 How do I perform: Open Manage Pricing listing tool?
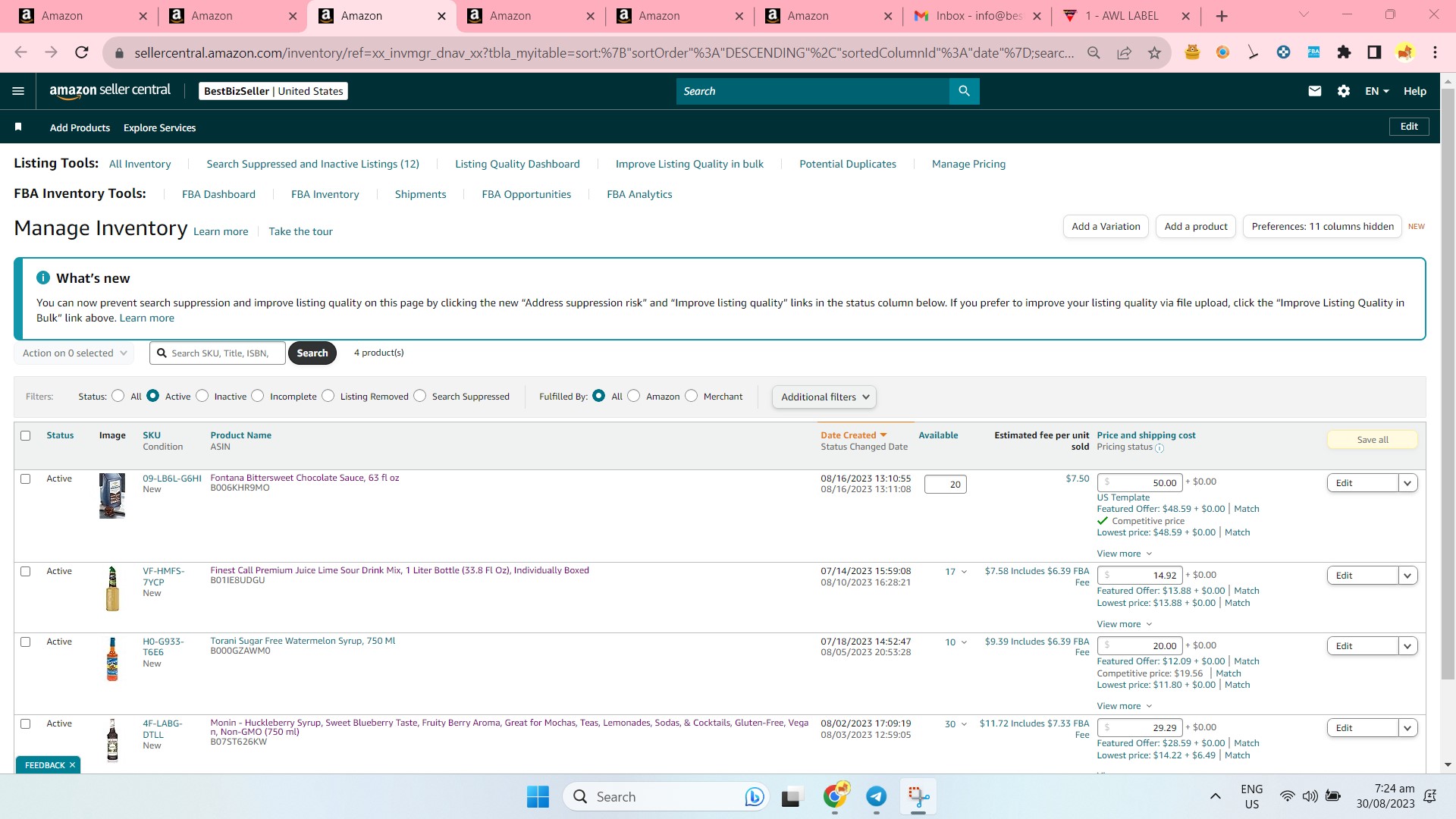coord(968,164)
